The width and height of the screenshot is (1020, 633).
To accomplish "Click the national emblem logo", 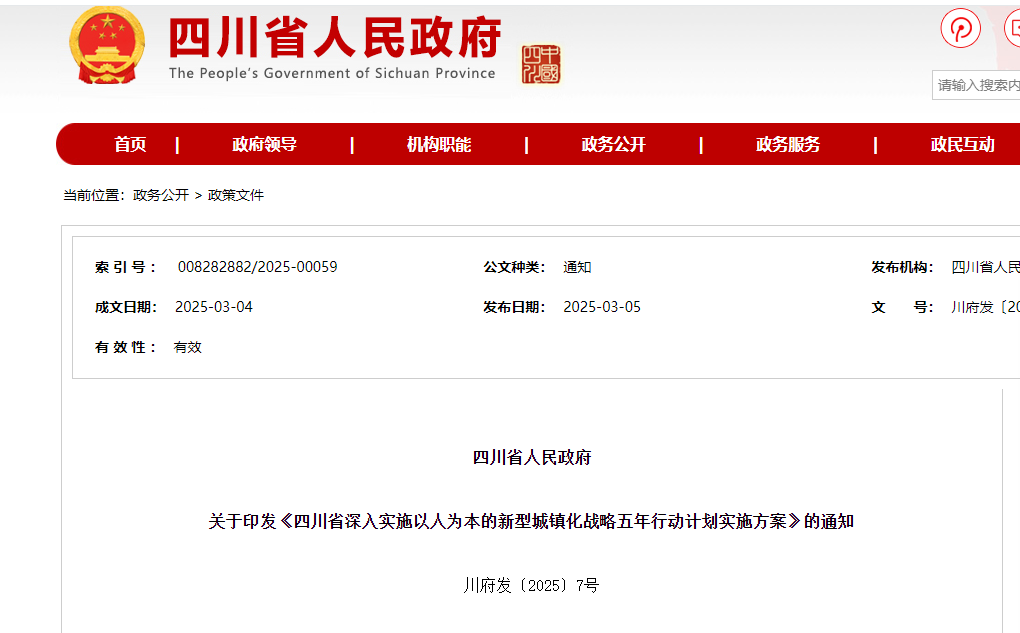I will coord(107,45).
